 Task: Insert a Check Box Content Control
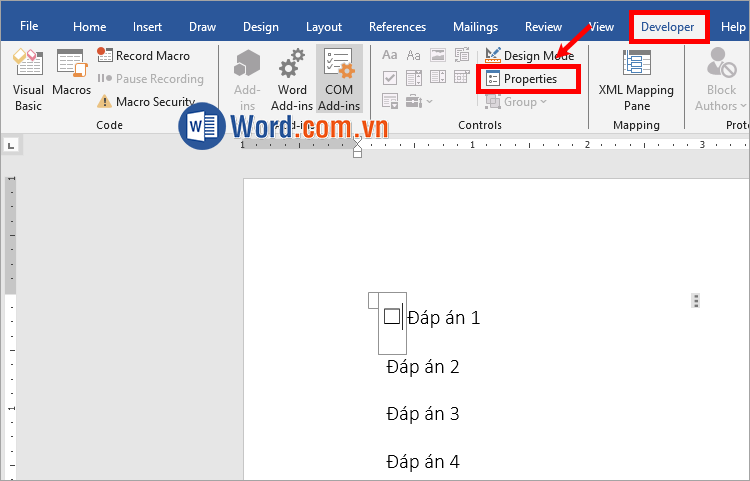(x=389, y=78)
